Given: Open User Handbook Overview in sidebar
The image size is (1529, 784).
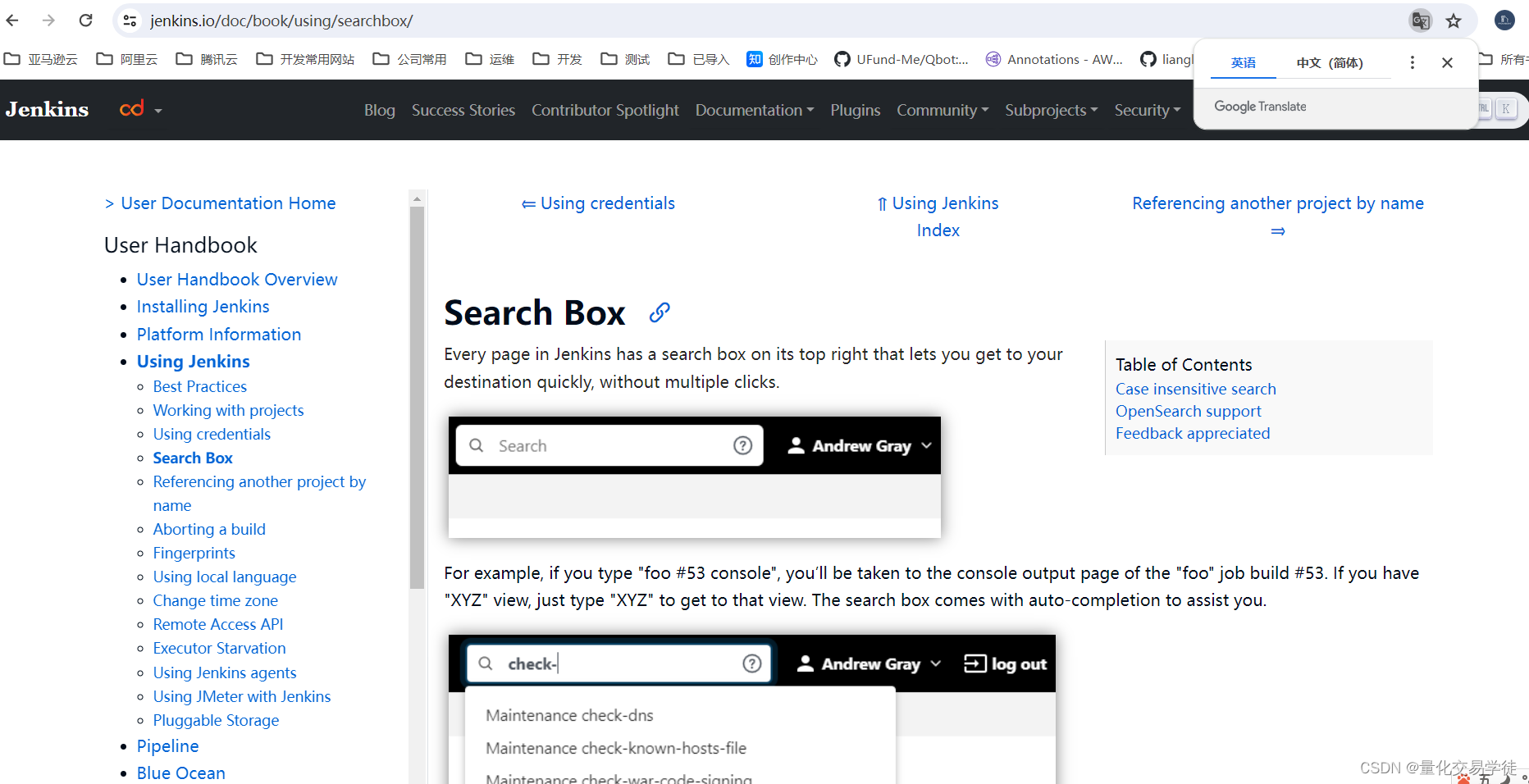Looking at the screenshot, I should 237,280.
